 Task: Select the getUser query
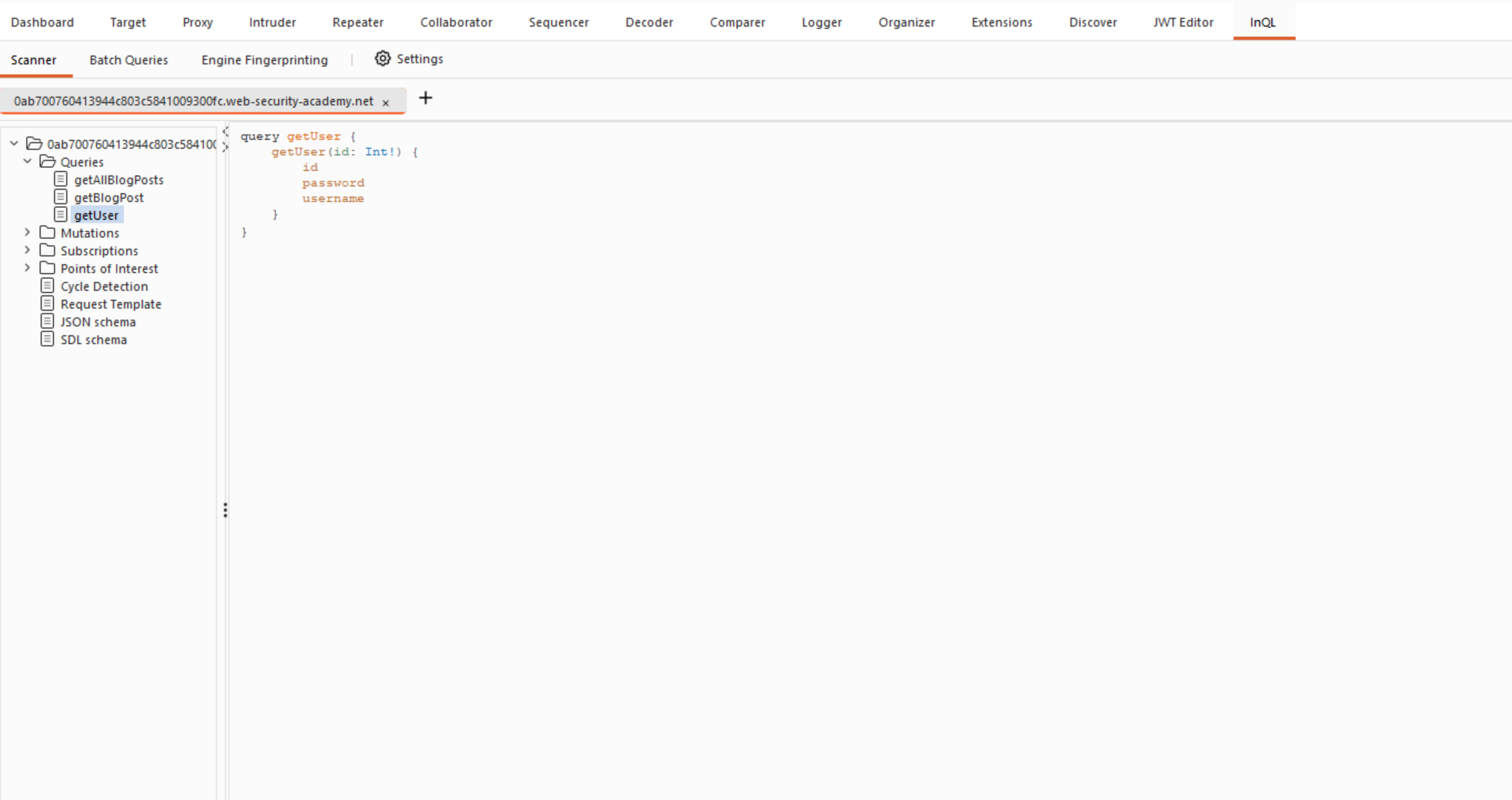[x=96, y=215]
